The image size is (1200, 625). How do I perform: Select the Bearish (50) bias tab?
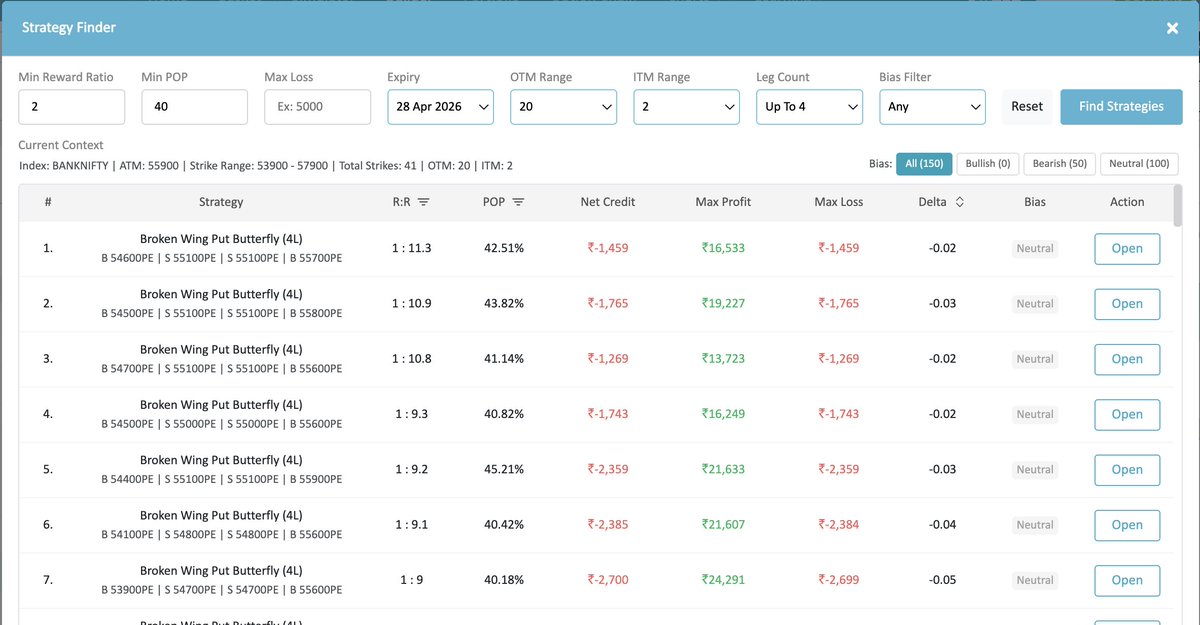[x=1059, y=164]
